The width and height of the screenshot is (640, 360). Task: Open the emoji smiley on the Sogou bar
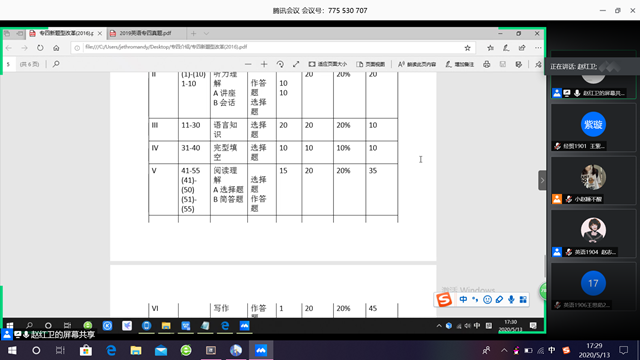pyautogui.click(x=487, y=300)
